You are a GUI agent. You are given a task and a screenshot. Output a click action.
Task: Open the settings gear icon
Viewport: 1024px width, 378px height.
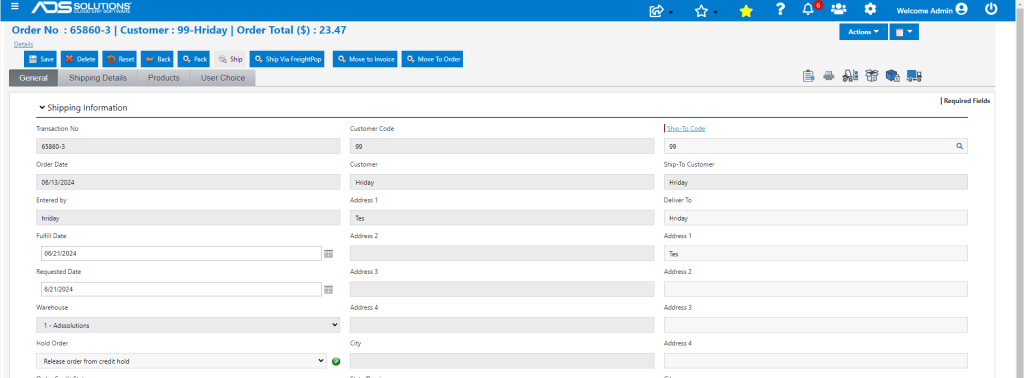click(870, 9)
